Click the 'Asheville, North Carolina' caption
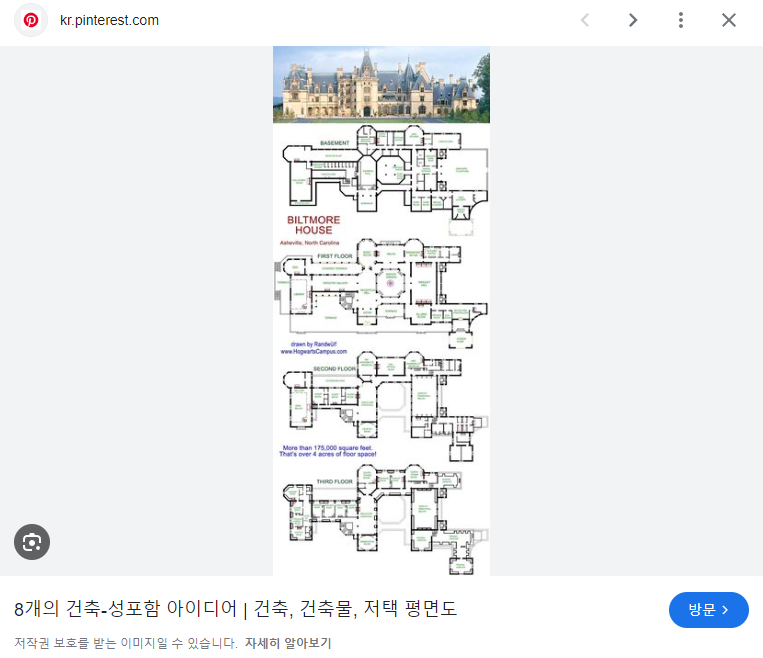This screenshot has height=658, width=763. 309,243
